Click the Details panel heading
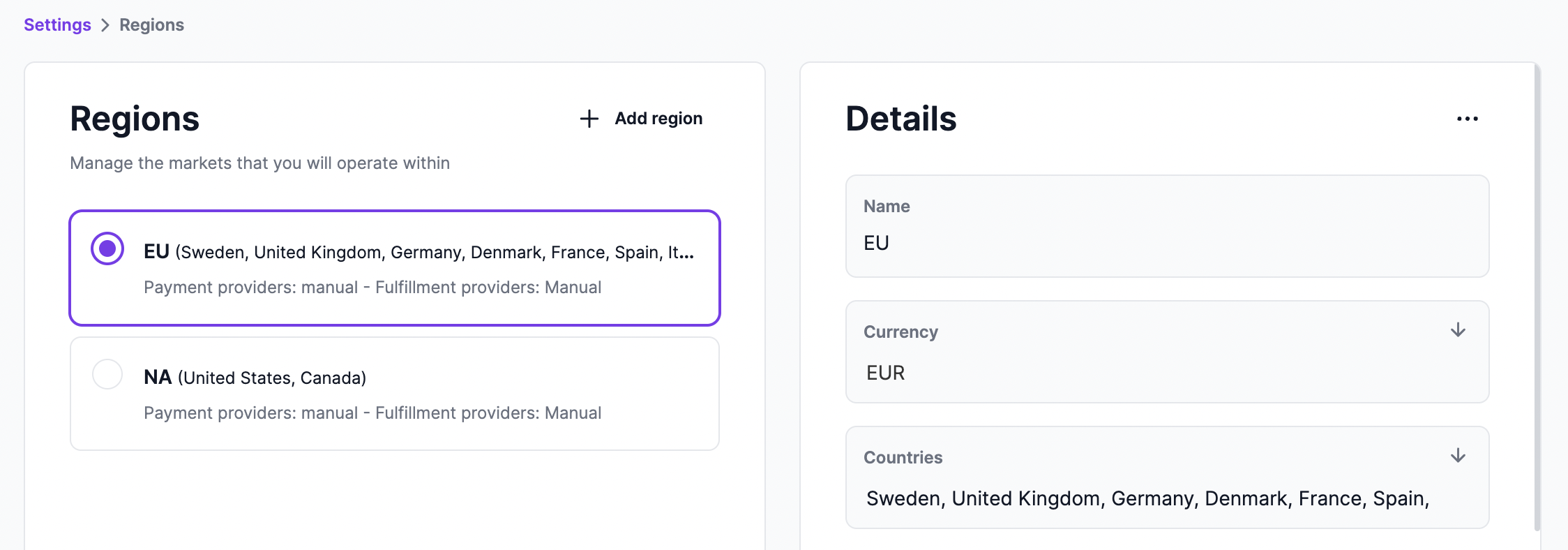 (900, 118)
